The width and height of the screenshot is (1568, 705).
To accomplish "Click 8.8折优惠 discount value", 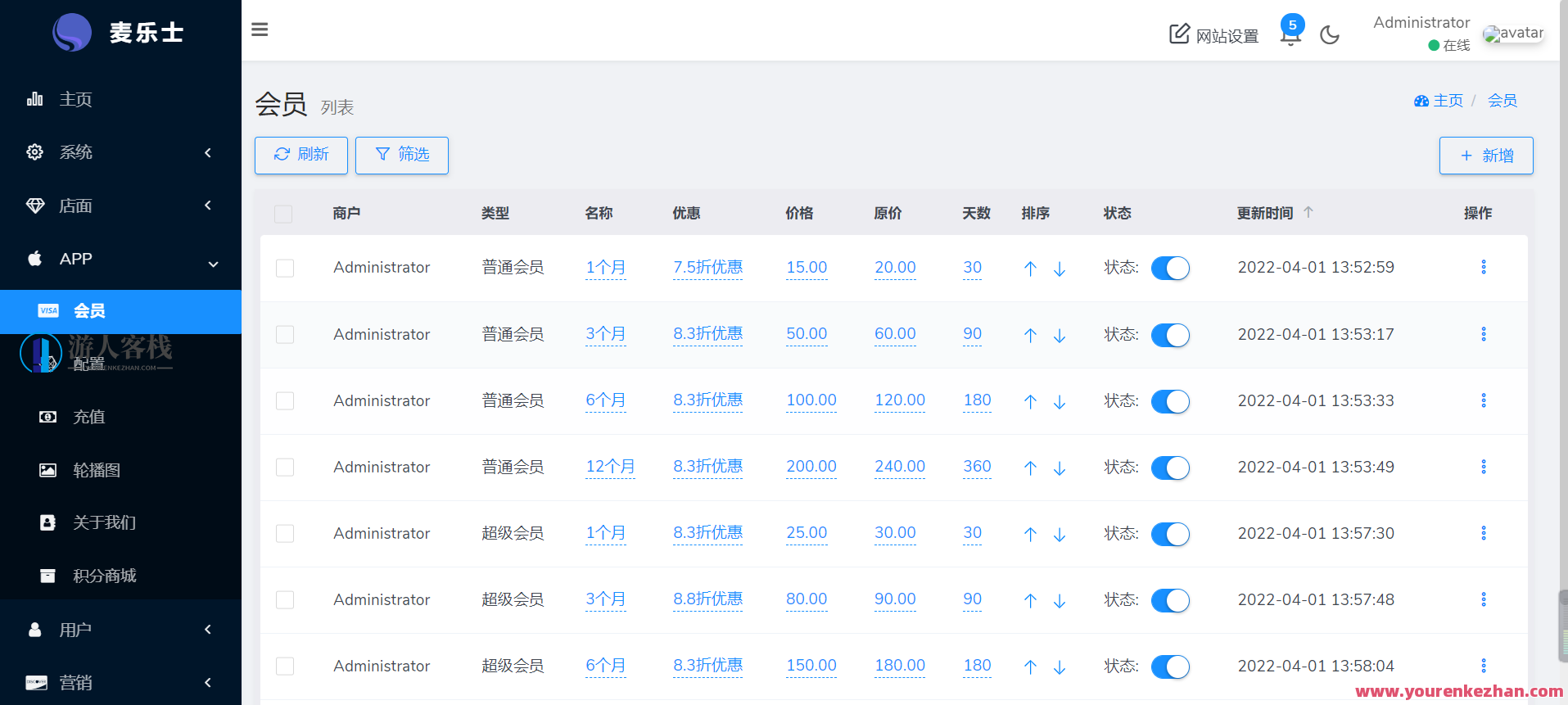I will (x=707, y=599).
